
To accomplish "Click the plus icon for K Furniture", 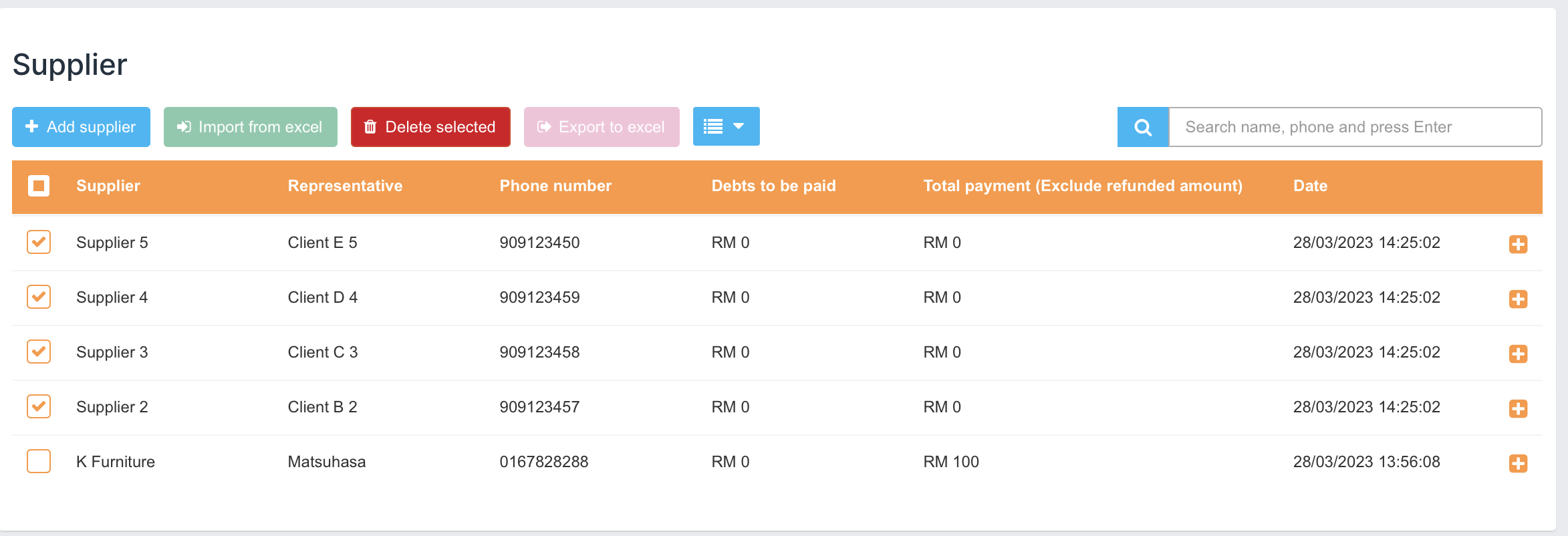I will tap(1518, 463).
